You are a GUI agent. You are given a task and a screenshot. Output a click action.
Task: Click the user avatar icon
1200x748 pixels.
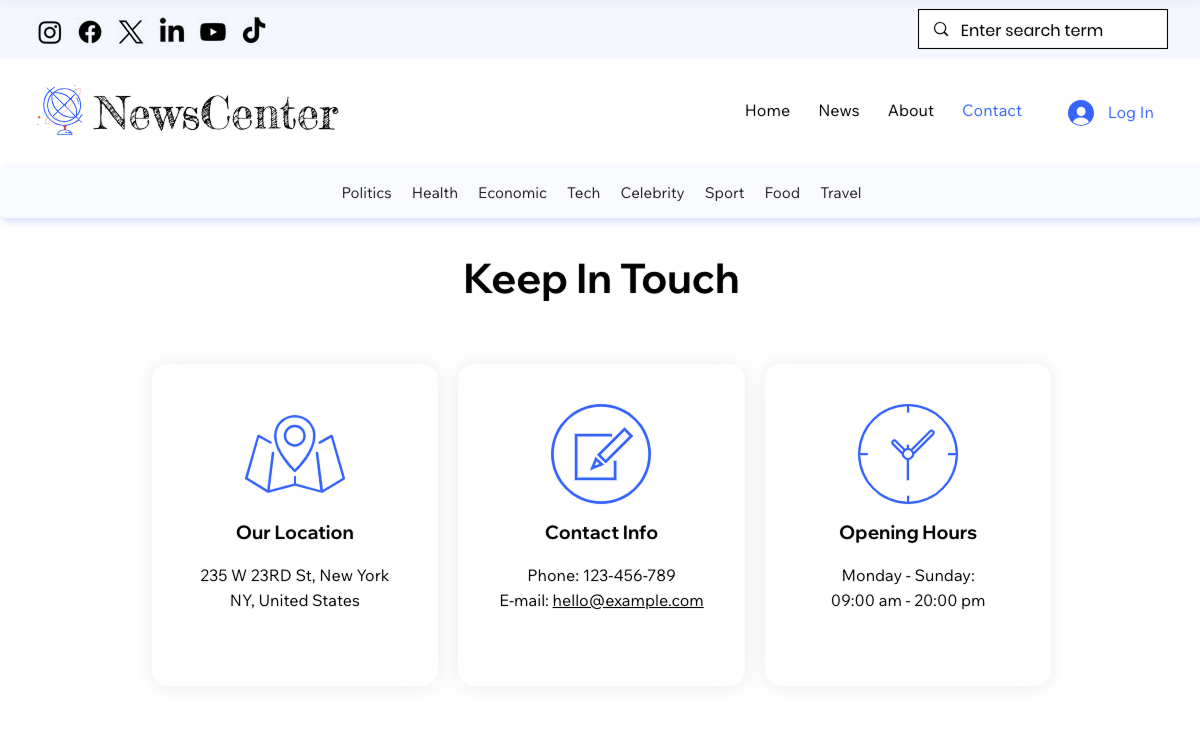coord(1081,113)
